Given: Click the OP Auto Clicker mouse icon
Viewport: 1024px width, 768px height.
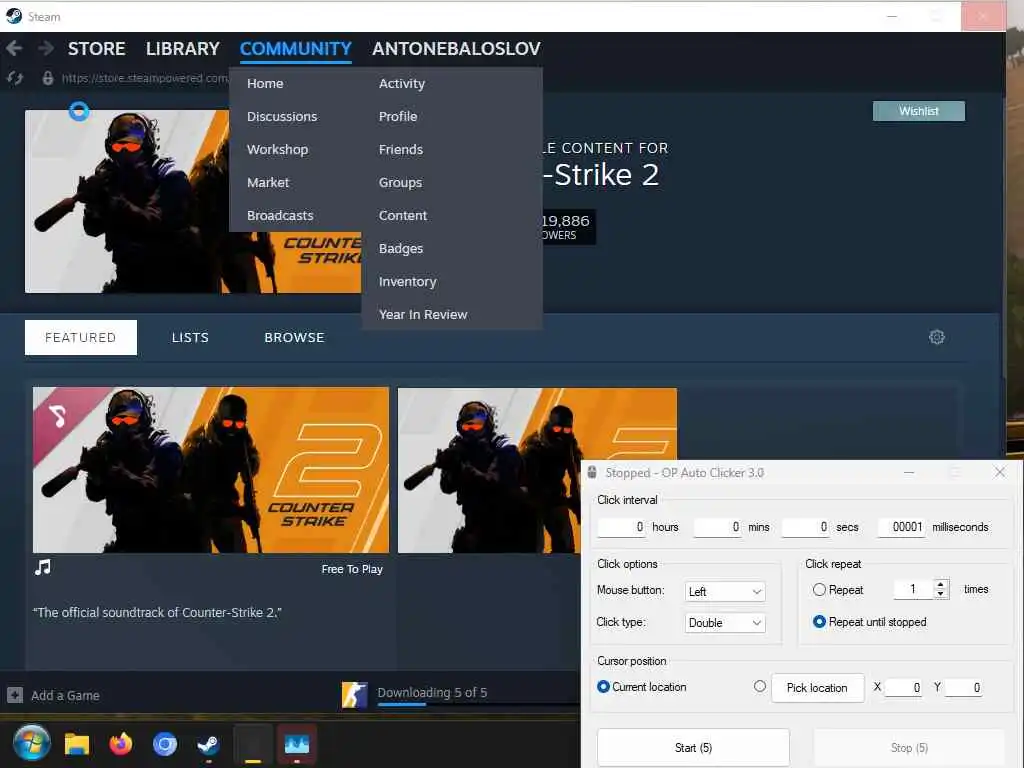Looking at the screenshot, I should click(x=592, y=472).
